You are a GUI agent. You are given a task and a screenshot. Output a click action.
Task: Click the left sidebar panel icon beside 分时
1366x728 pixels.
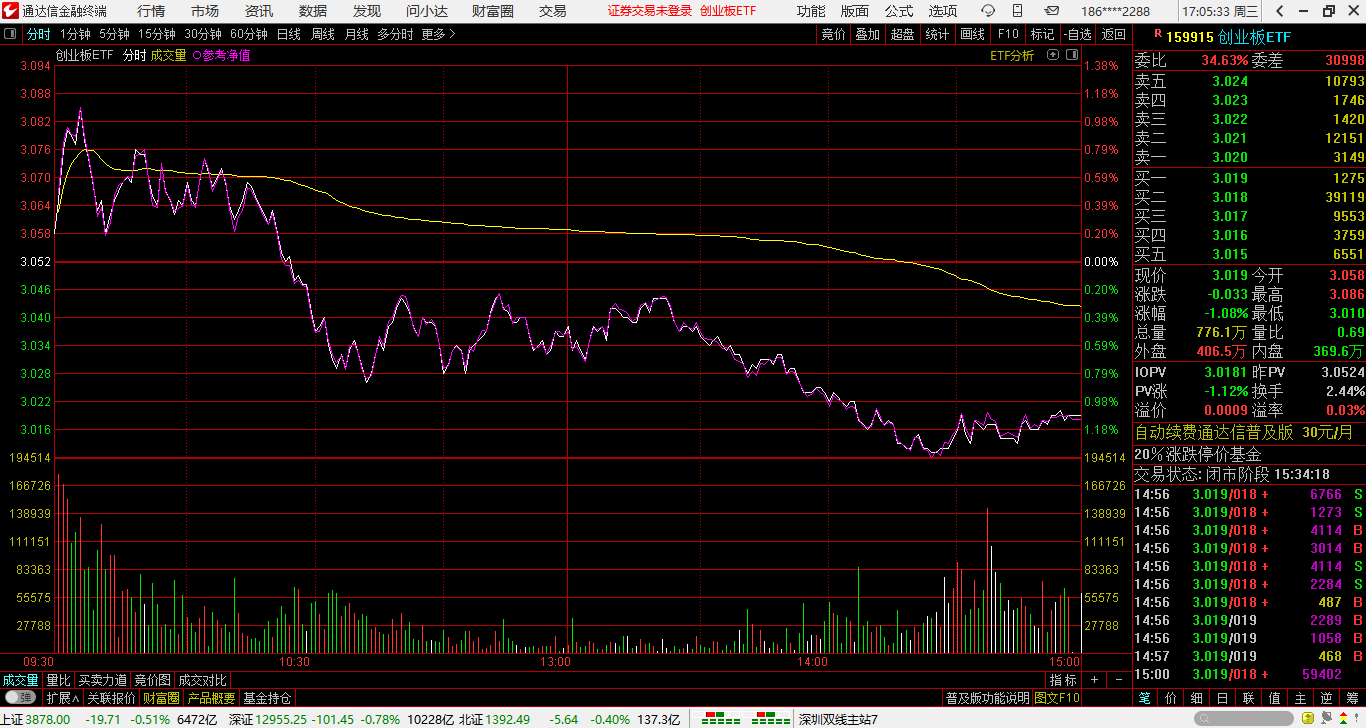click(x=10, y=34)
